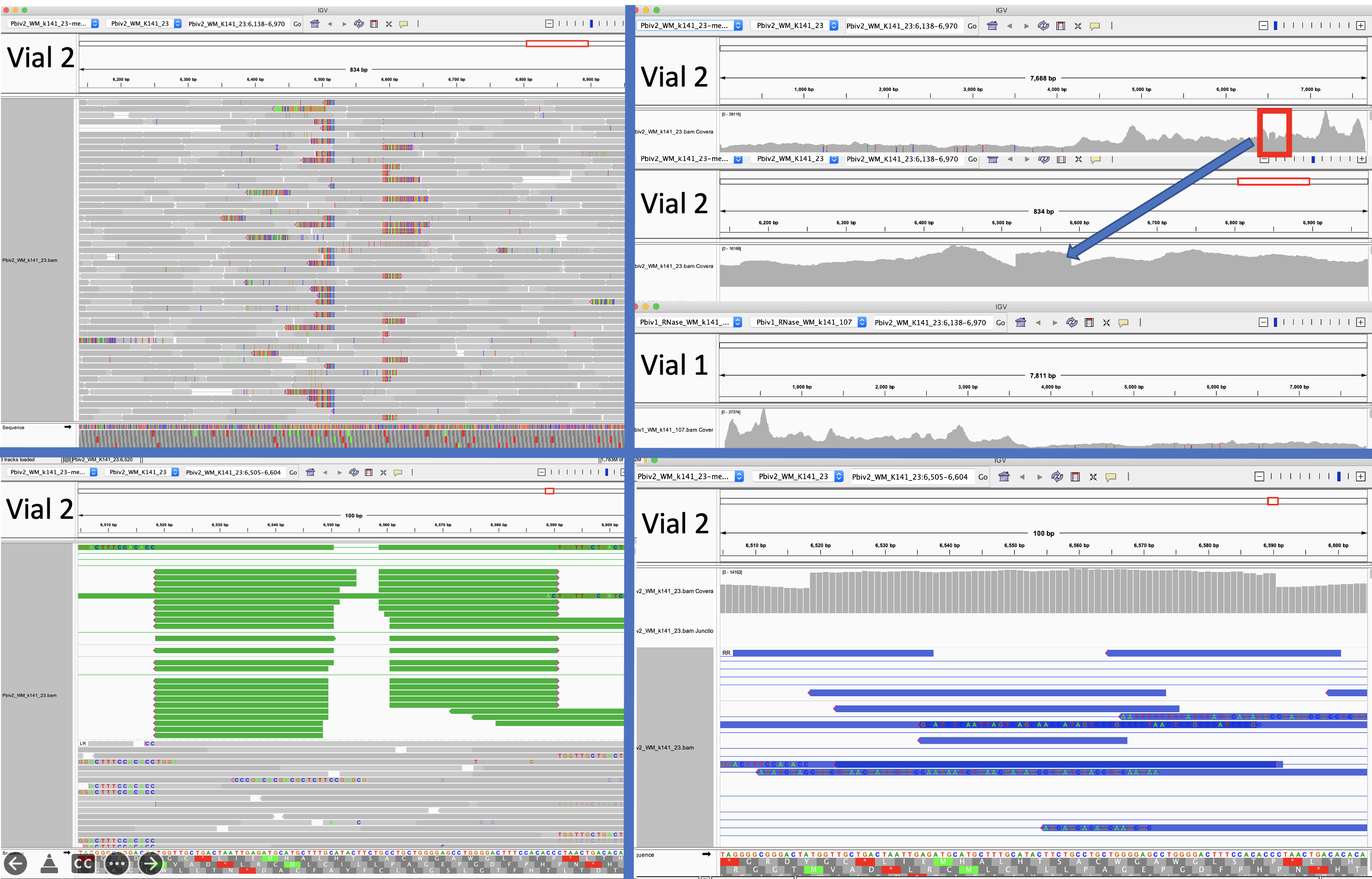The height and width of the screenshot is (879, 1372).
Task: Click the zoom out minus icon in the Vial 1 window
Action: (1263, 322)
